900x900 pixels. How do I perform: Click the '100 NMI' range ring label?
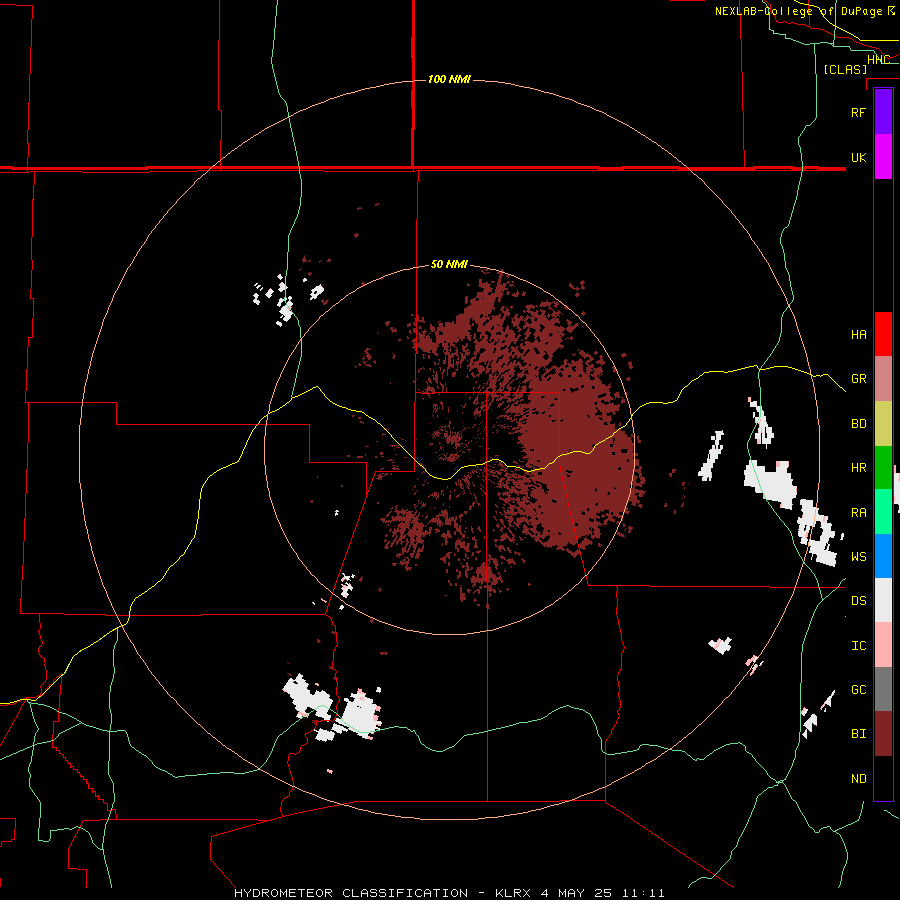(x=449, y=79)
